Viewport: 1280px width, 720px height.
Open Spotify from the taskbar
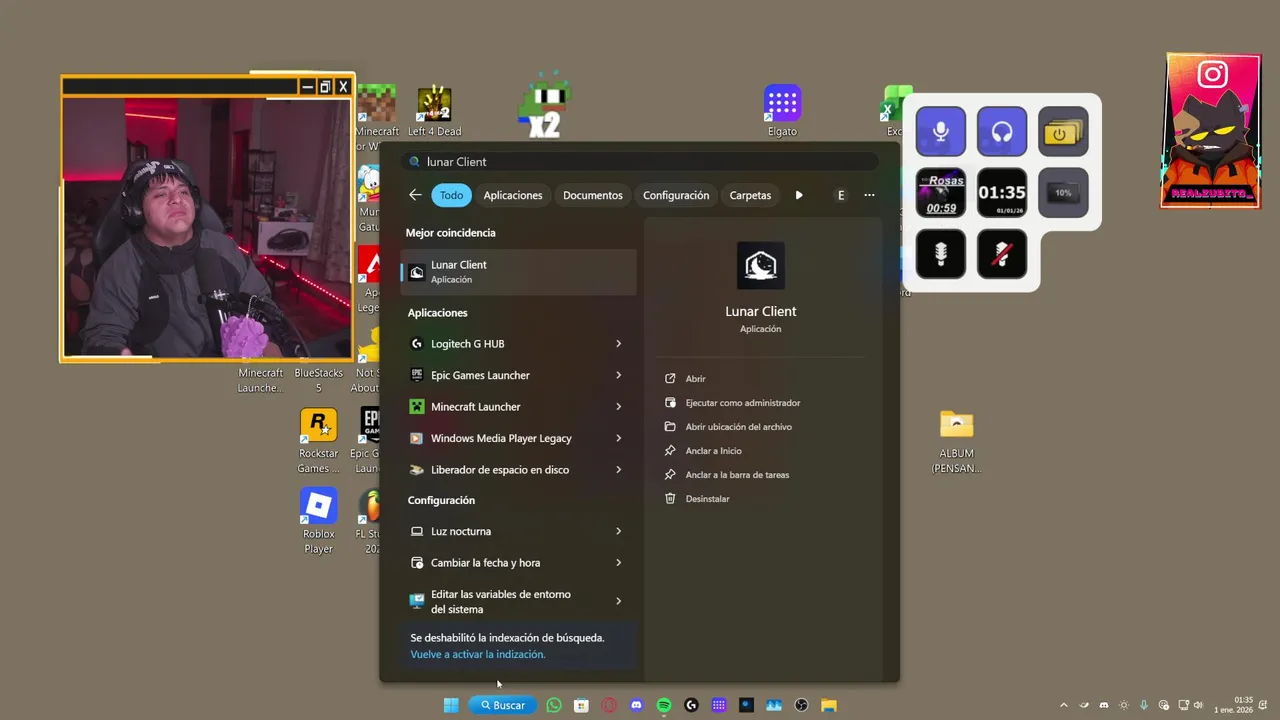pyautogui.click(x=664, y=705)
